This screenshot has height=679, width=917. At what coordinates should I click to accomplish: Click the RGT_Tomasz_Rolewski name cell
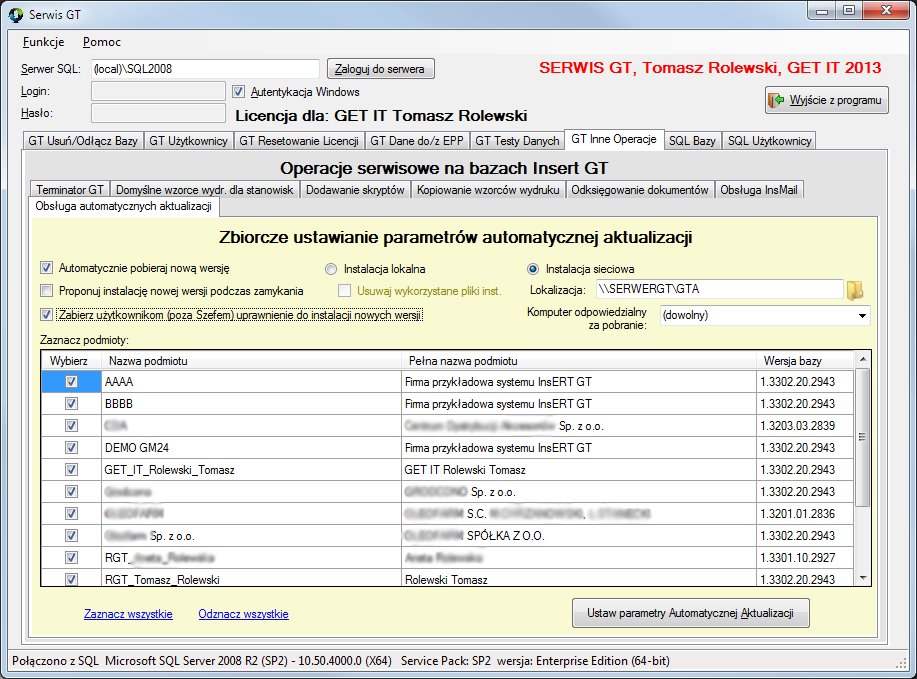pos(251,579)
